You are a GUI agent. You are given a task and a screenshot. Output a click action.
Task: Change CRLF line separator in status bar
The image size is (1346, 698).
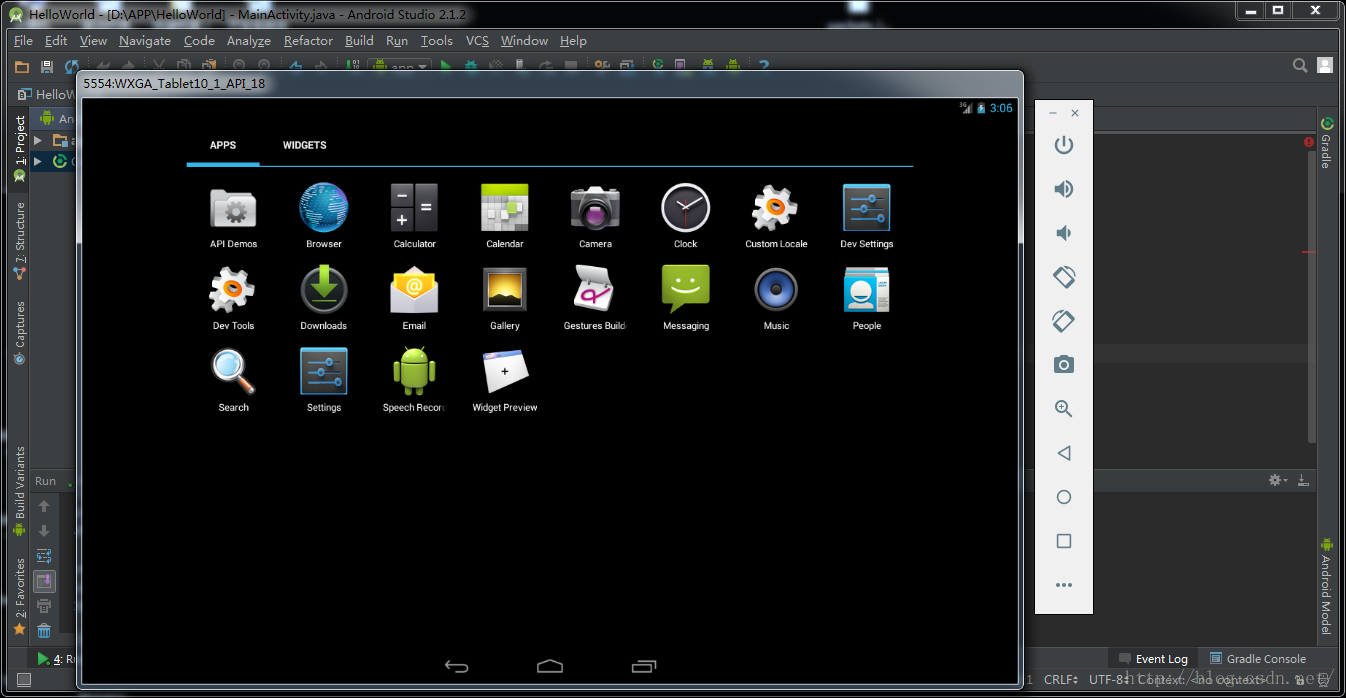click(1060, 680)
